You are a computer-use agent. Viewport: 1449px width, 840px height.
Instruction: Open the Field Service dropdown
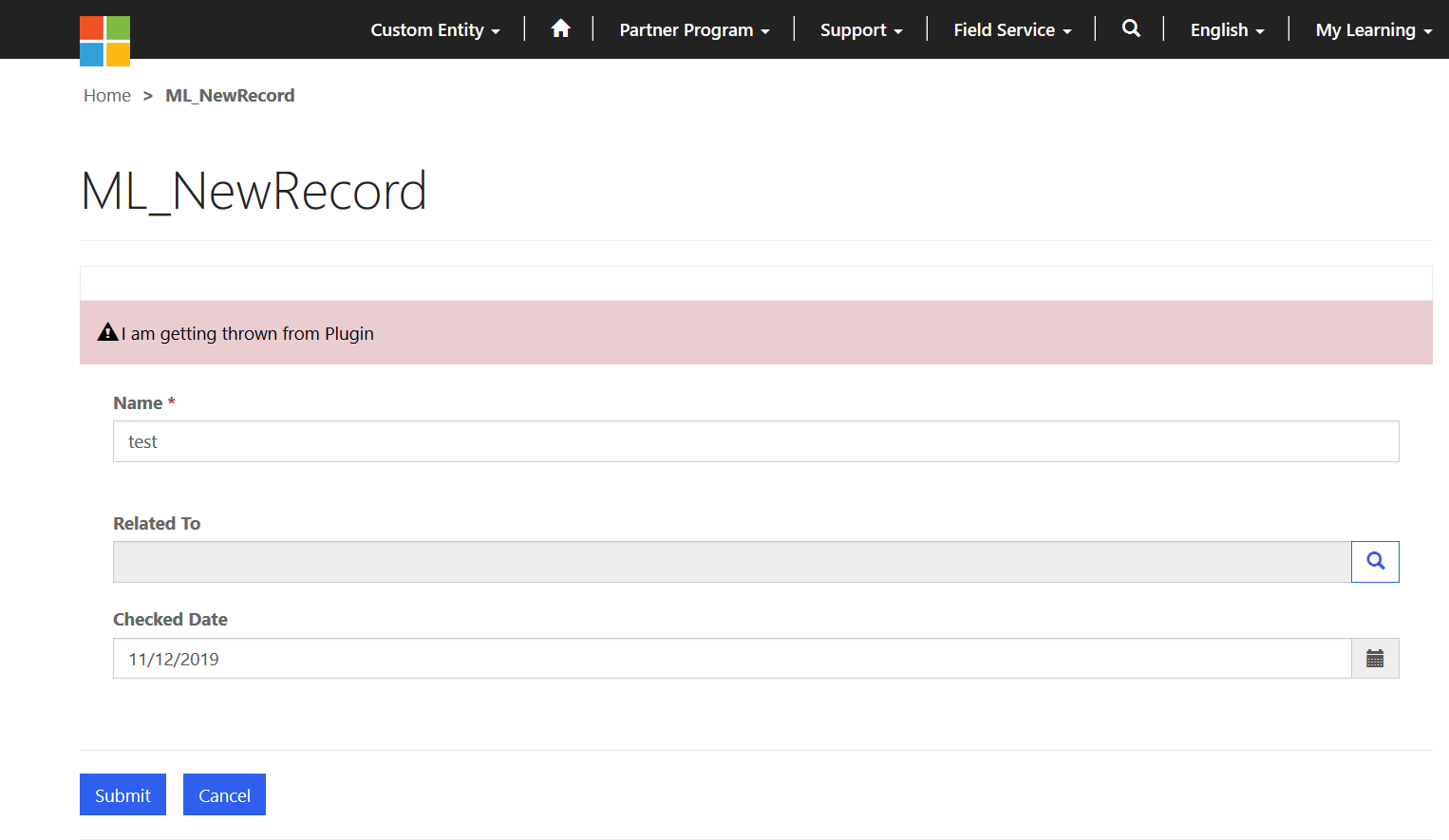click(x=1012, y=29)
